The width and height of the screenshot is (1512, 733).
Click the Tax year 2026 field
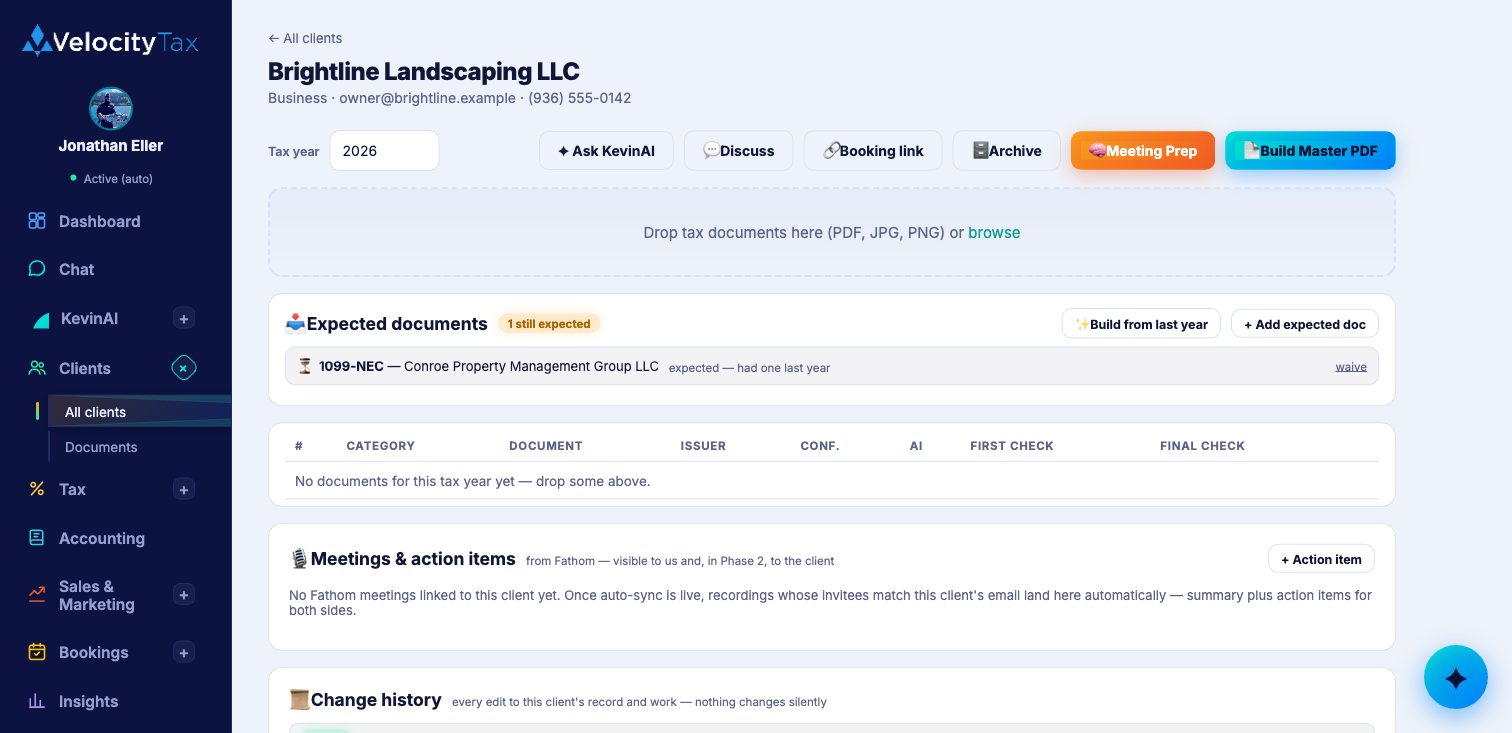[x=384, y=151]
